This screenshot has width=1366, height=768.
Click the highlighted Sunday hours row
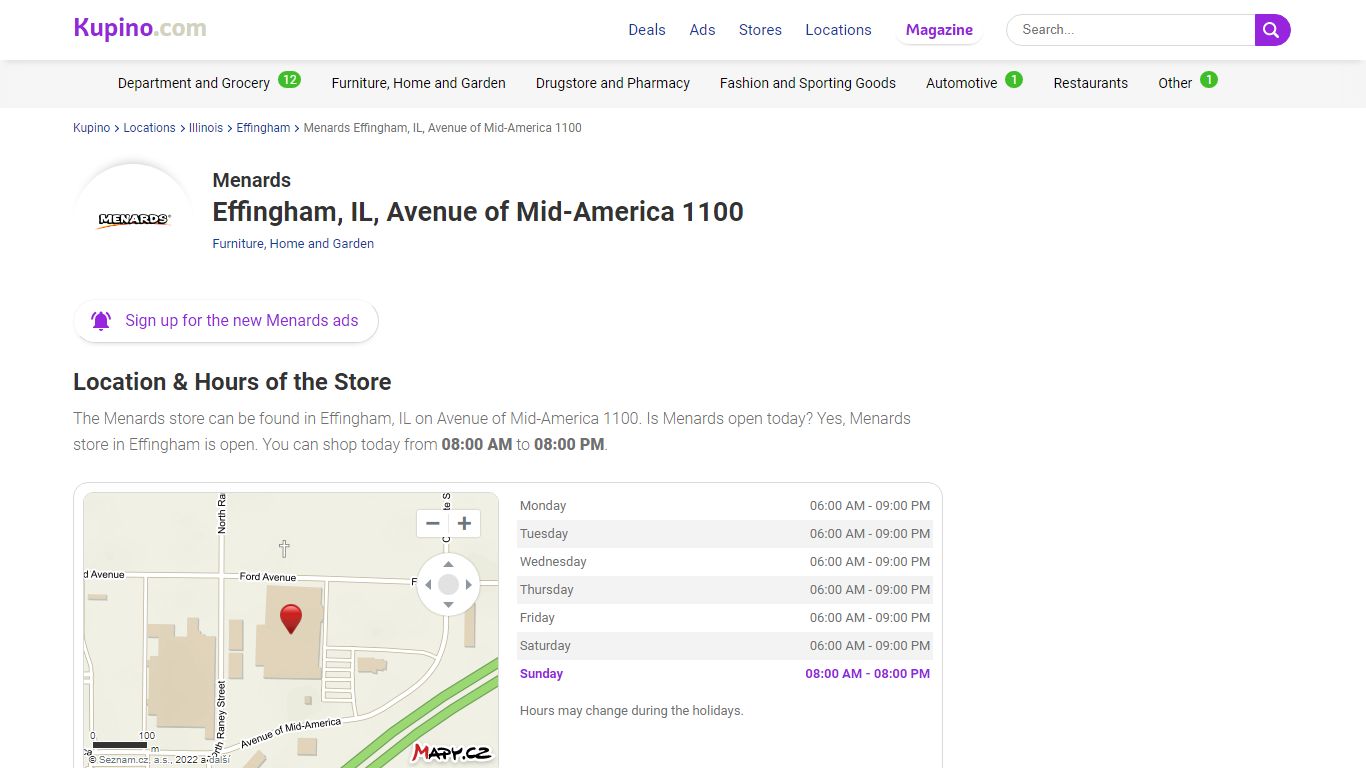(725, 674)
